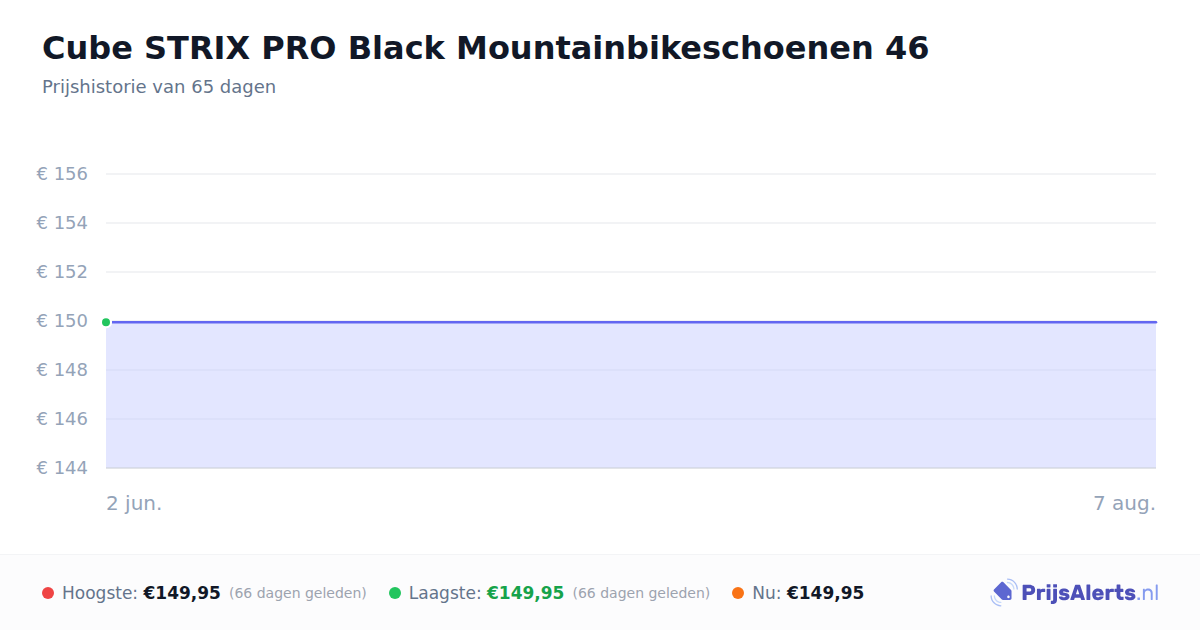
Task: Click the Hoogste price €149,95 value
Action: (182, 593)
